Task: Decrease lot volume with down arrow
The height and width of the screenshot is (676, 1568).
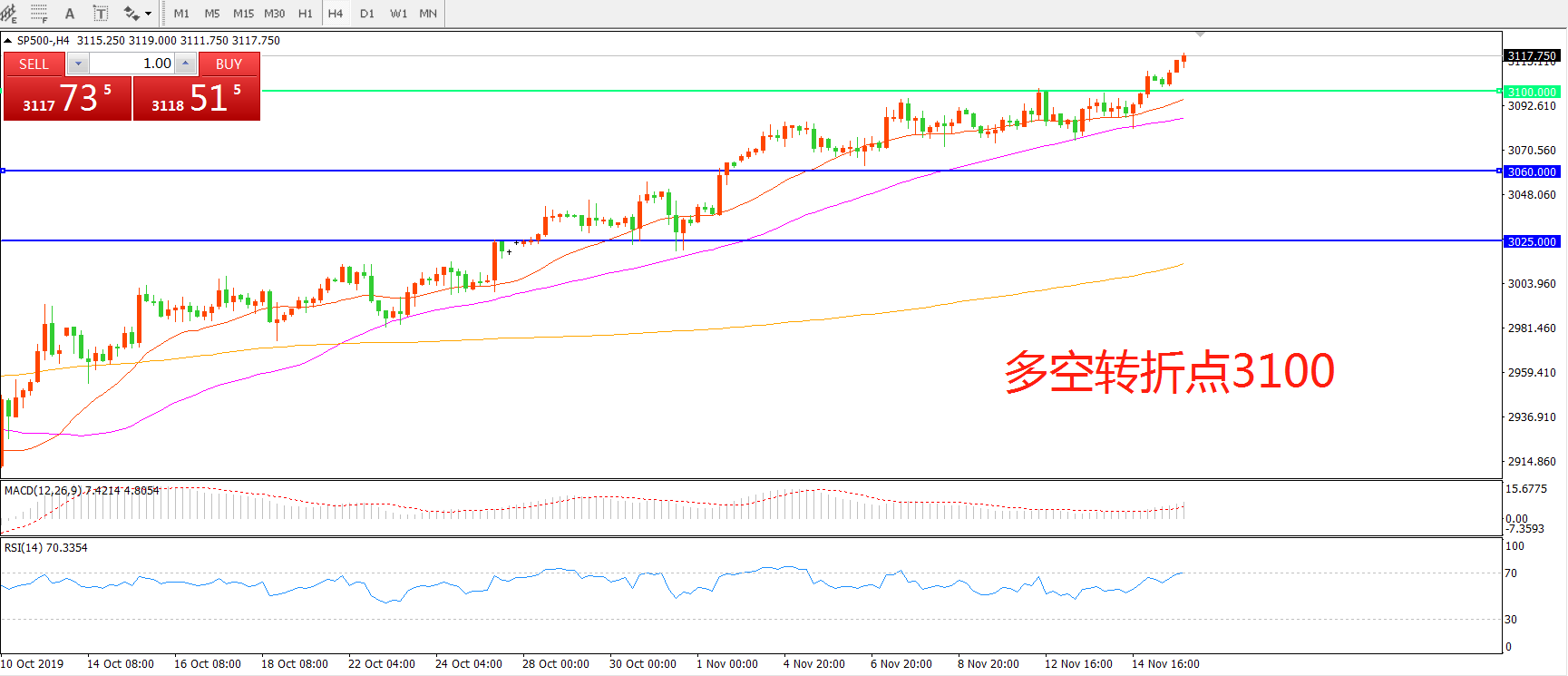Action: (78, 64)
